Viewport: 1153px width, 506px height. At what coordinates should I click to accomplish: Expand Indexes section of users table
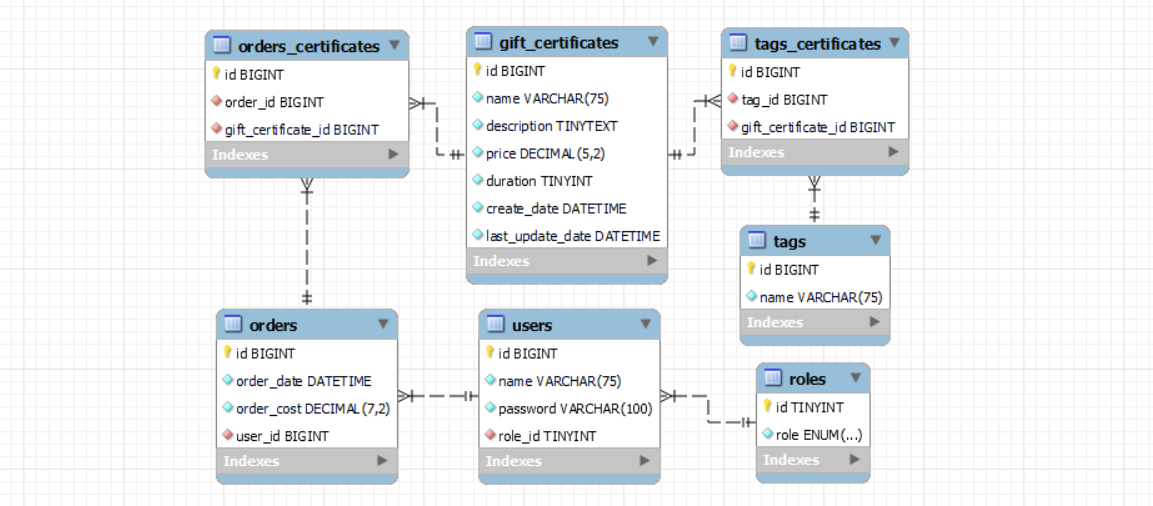[x=645, y=460]
